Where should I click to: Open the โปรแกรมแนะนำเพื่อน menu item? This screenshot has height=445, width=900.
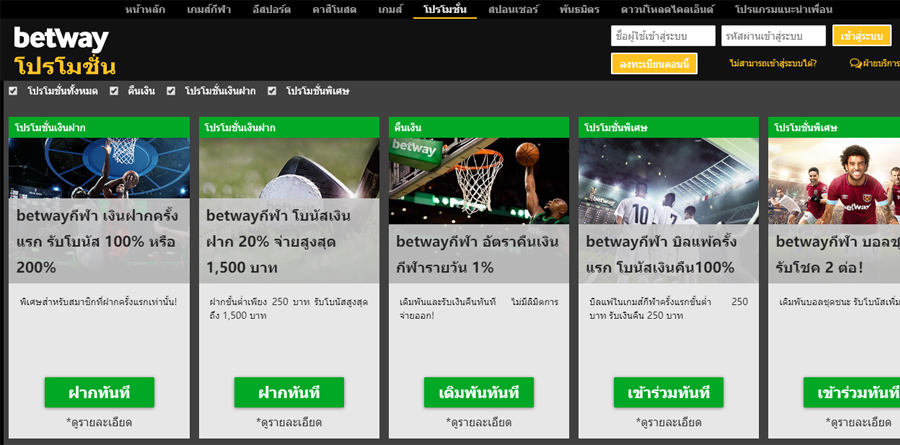pos(783,9)
